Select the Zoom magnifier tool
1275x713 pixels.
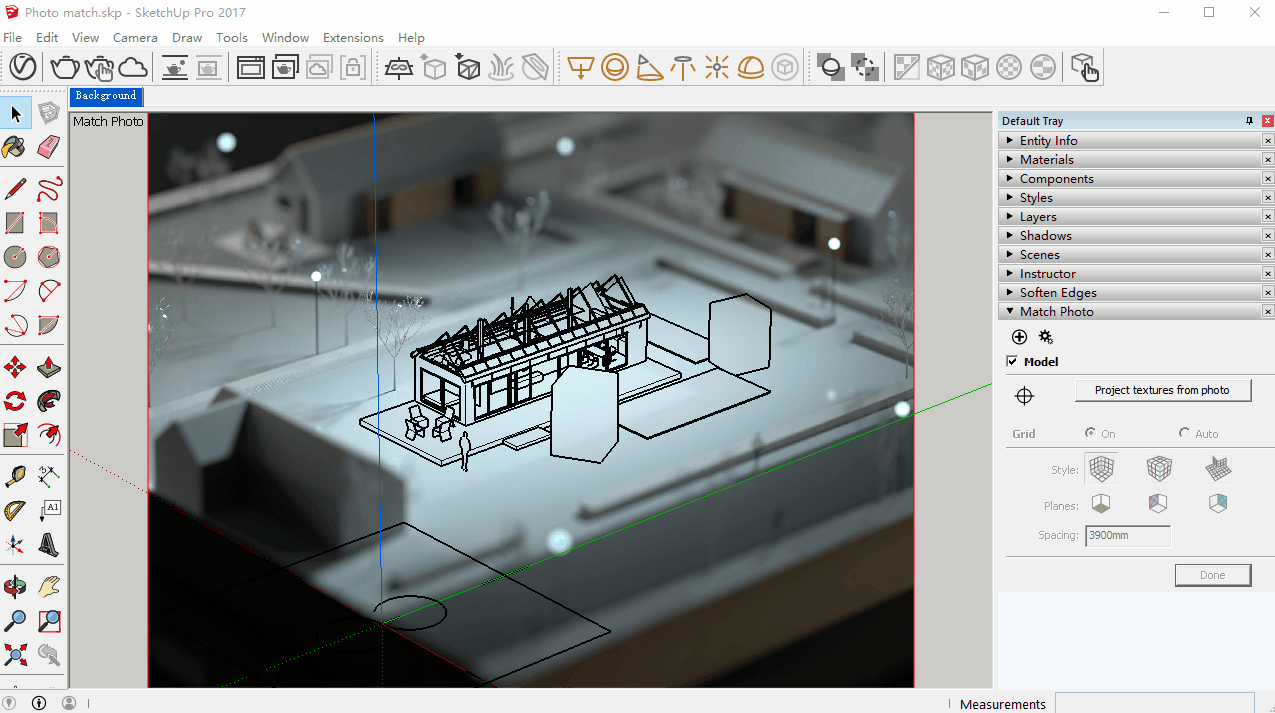click(15, 621)
